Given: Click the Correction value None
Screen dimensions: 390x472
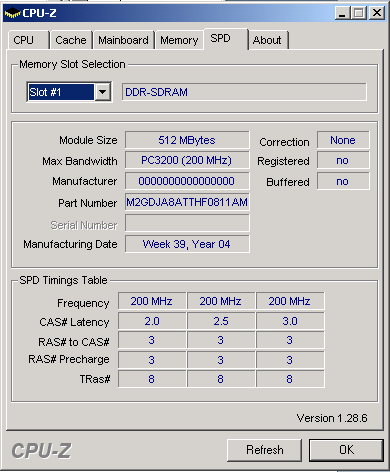Looking at the screenshot, I should 343,140.
